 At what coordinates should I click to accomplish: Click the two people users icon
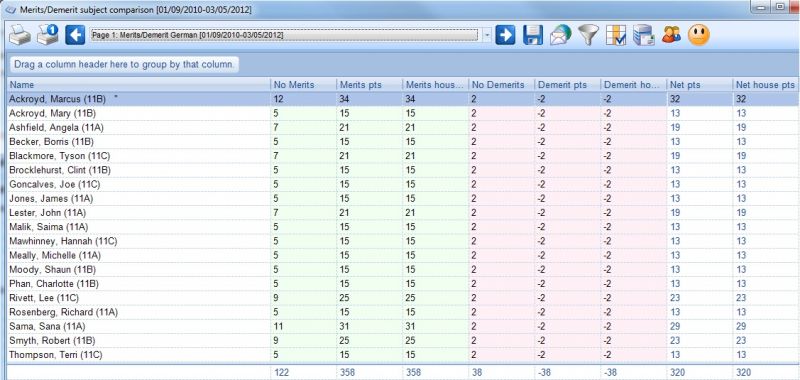671,35
